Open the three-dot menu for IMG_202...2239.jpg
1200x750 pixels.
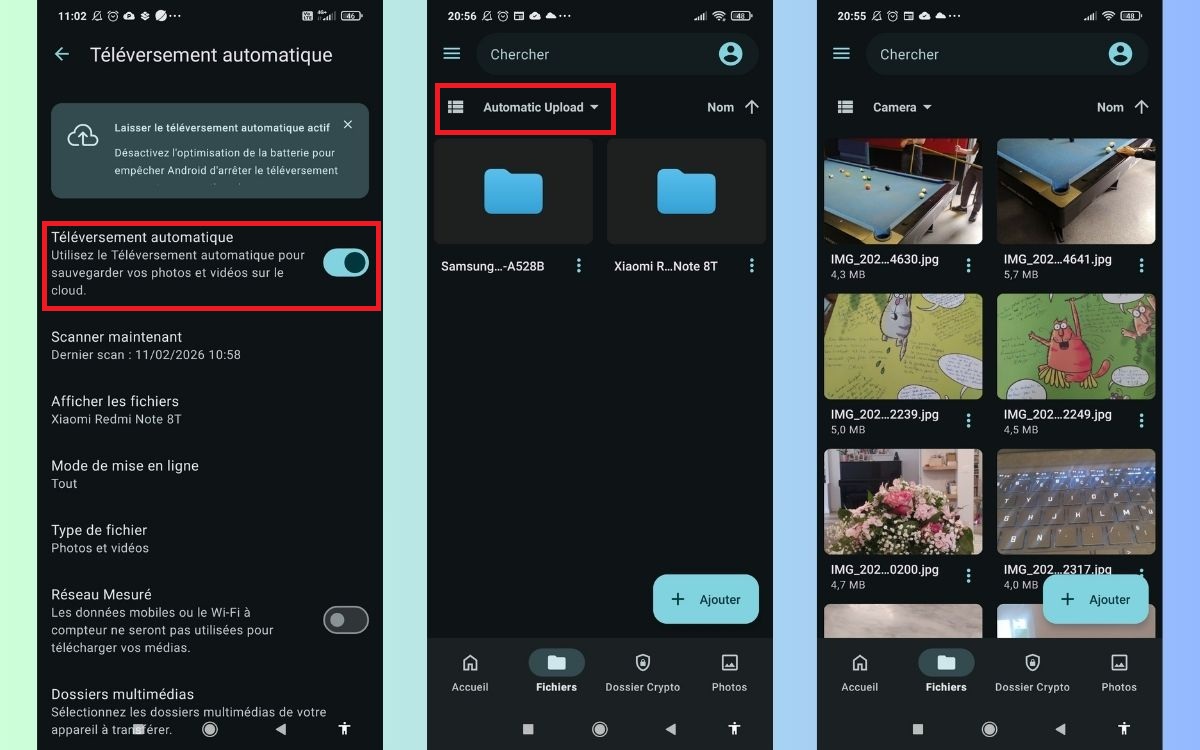pos(967,420)
